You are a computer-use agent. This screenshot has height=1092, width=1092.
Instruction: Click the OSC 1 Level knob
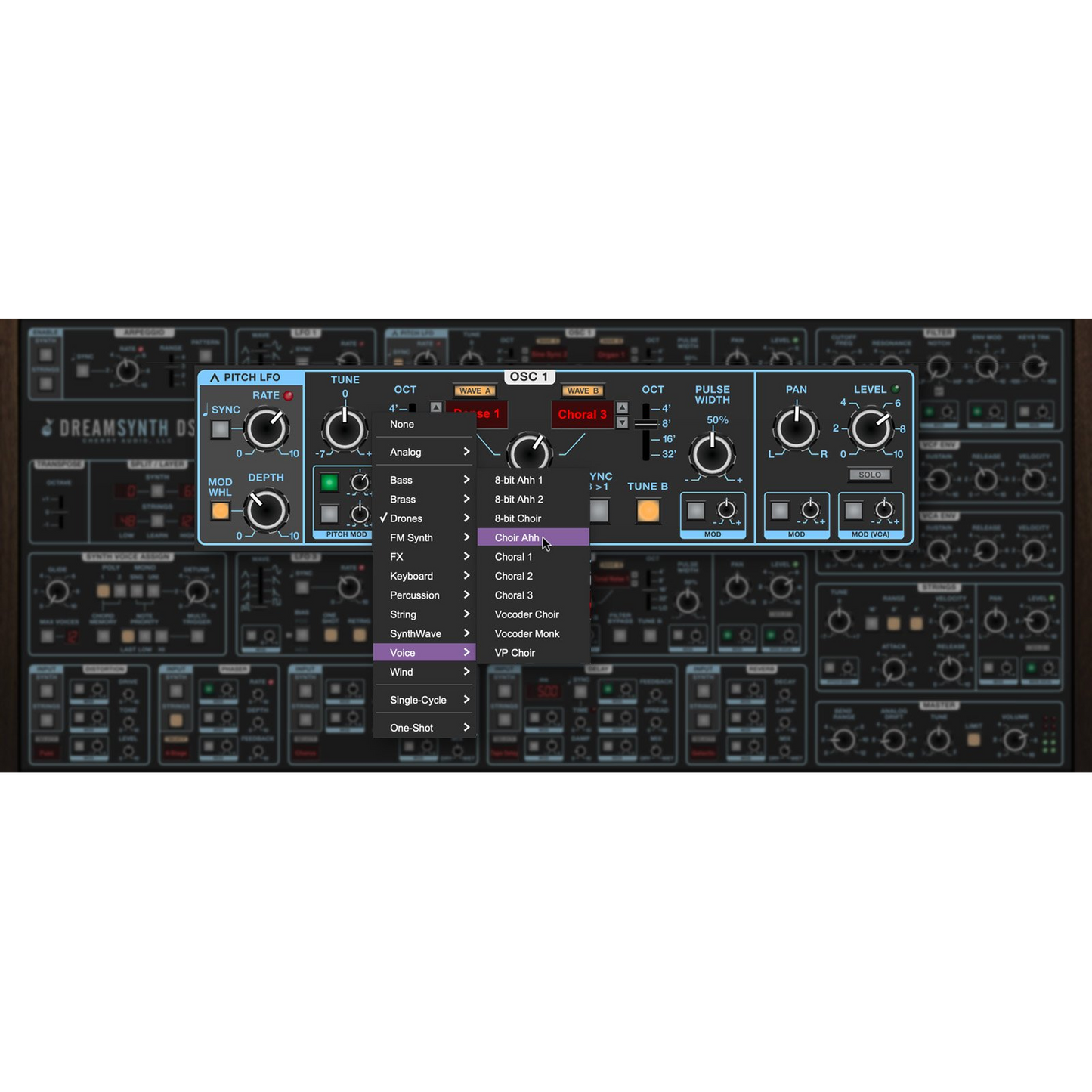coord(871,428)
